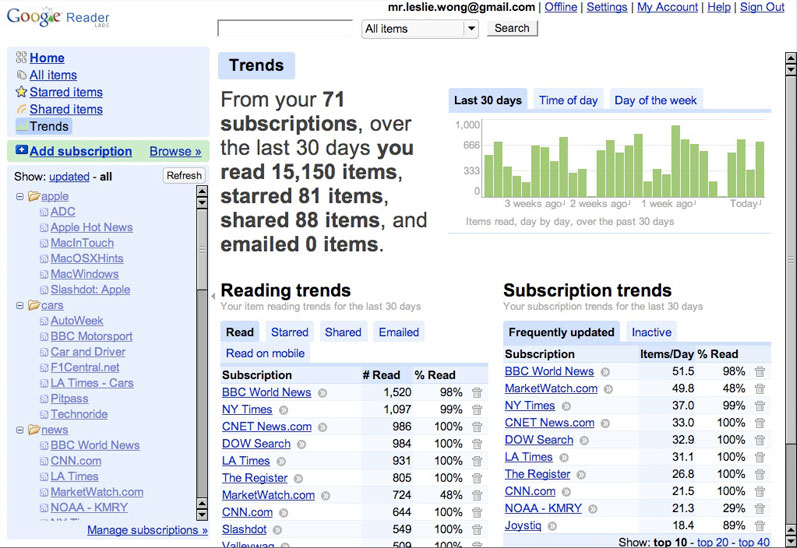Screen dimensions: 797x548
Task: Select Trends in the sidebar
Action: (x=44, y=127)
